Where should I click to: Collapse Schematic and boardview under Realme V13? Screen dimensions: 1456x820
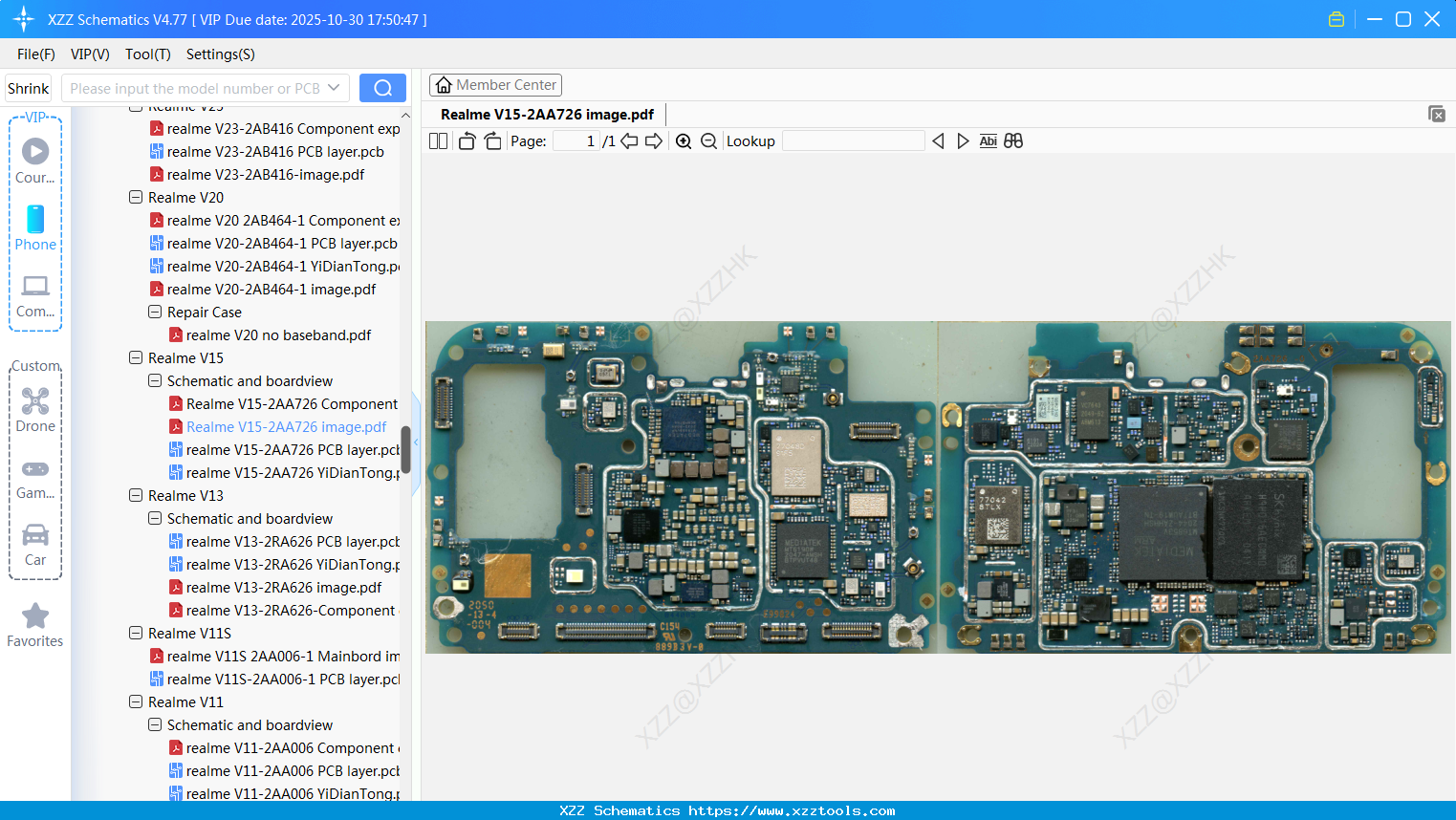[155, 518]
